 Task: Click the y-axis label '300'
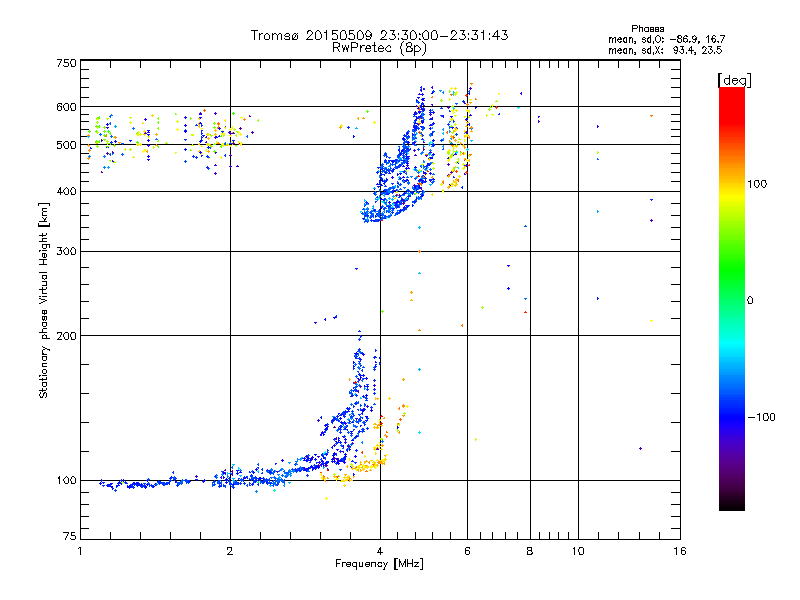tap(66, 252)
